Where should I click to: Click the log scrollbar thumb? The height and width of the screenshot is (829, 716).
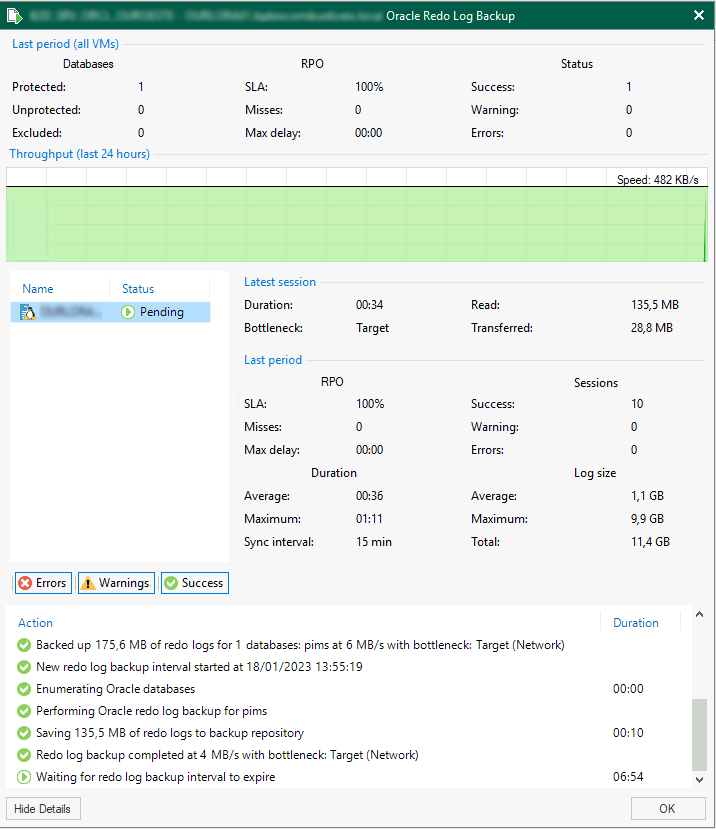coord(699,735)
